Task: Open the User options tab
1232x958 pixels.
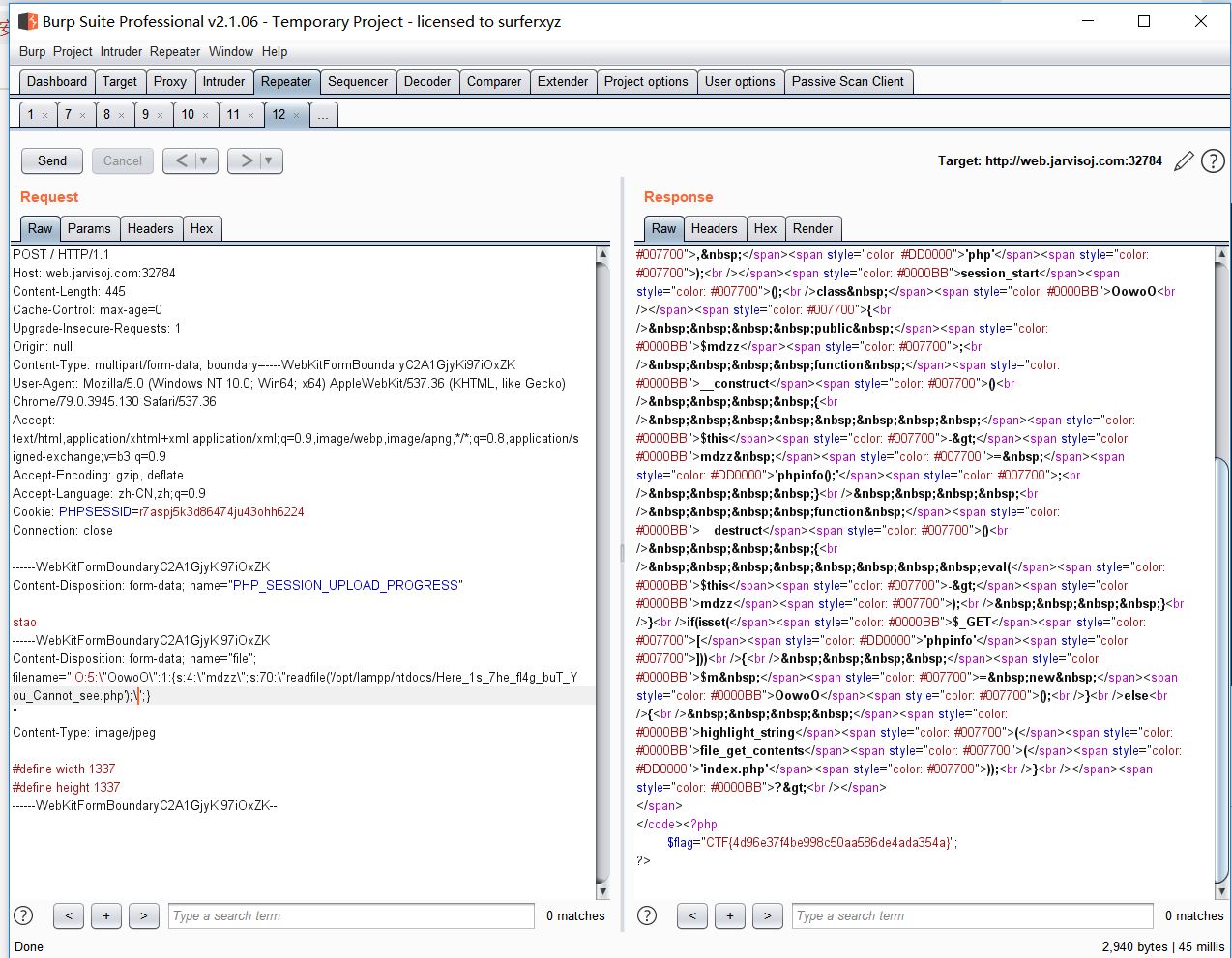Action: [740, 81]
